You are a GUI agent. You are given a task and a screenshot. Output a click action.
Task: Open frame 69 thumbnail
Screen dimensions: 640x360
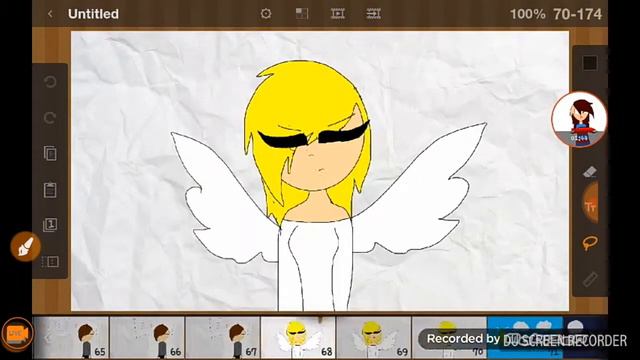[373, 338]
